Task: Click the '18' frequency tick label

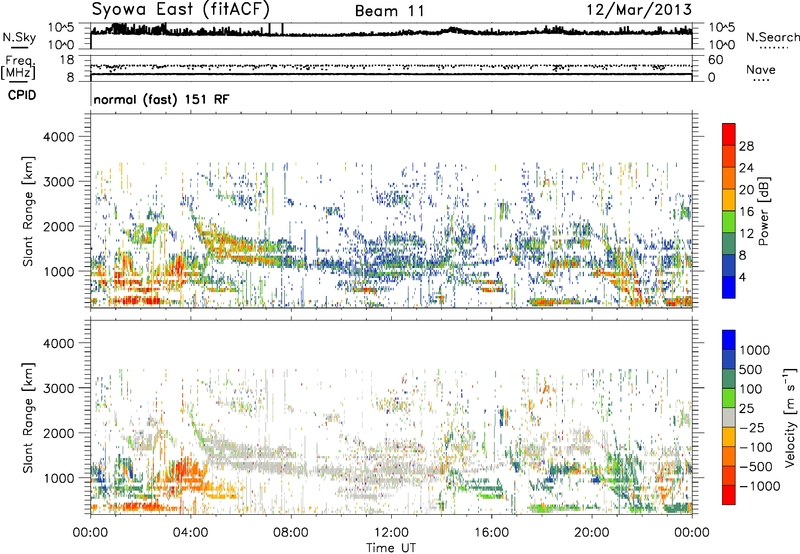Action: click(67, 60)
